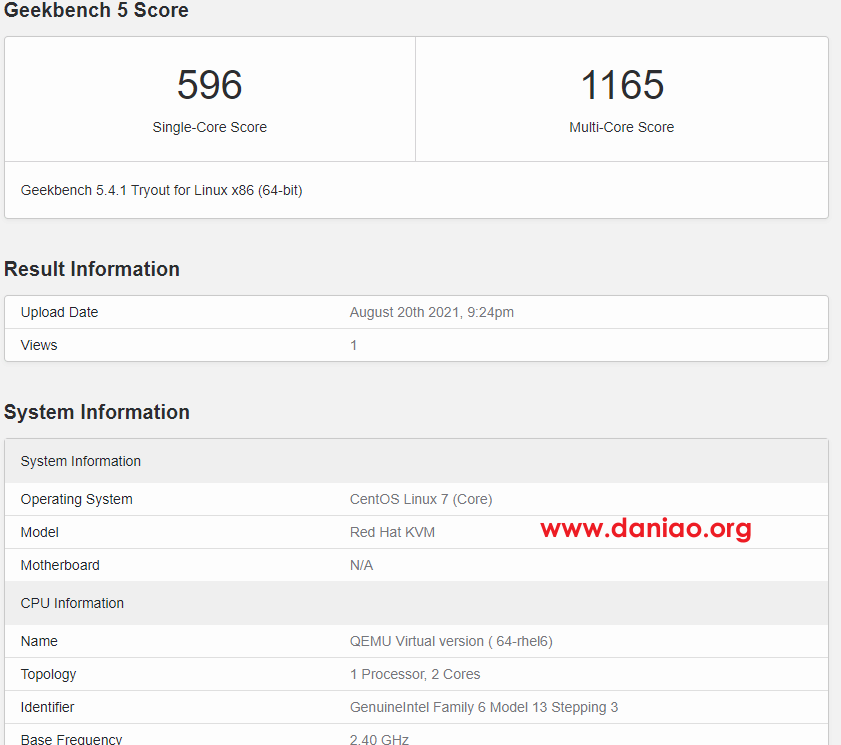Select the Motherboard value 'N/A'
The image size is (841, 745).
click(362, 565)
